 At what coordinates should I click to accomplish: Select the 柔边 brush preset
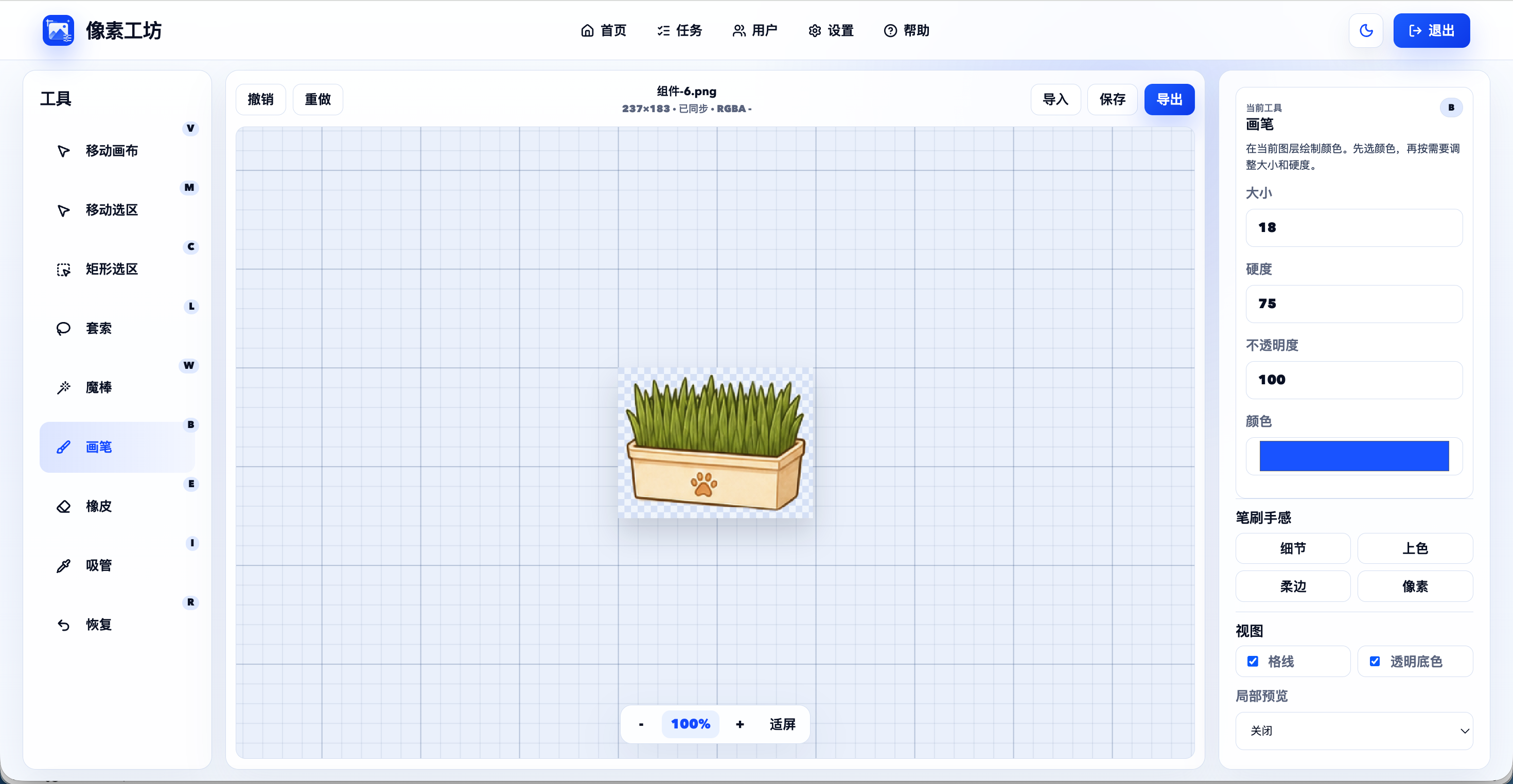click(1293, 586)
